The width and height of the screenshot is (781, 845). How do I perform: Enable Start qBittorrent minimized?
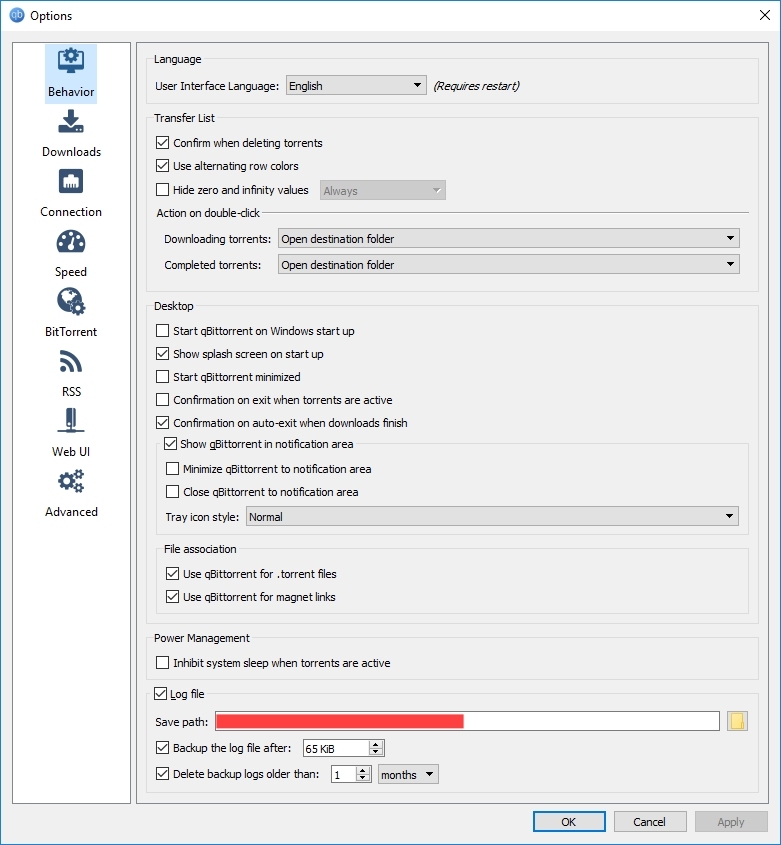tap(162, 377)
